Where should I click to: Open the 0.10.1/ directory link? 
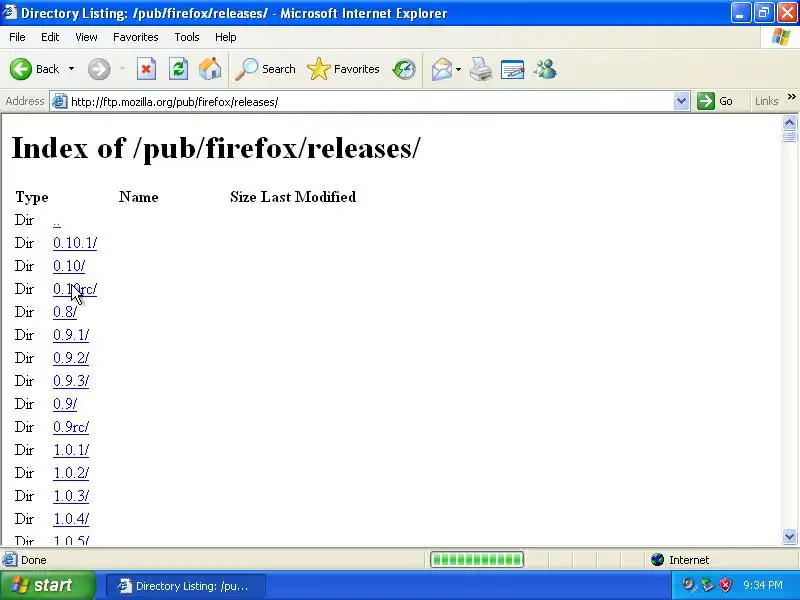pyautogui.click(x=75, y=243)
